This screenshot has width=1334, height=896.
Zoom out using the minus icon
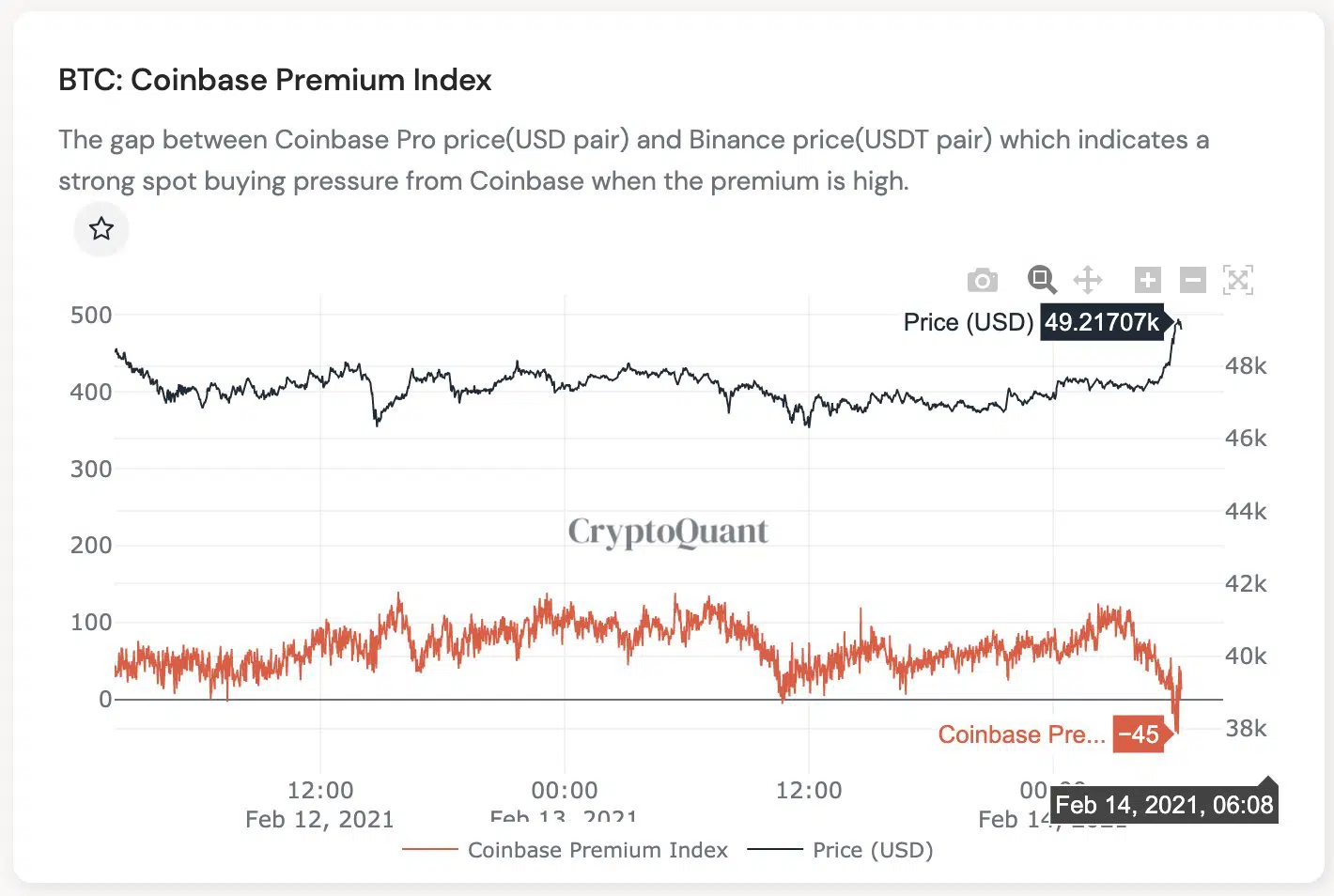(x=1192, y=280)
